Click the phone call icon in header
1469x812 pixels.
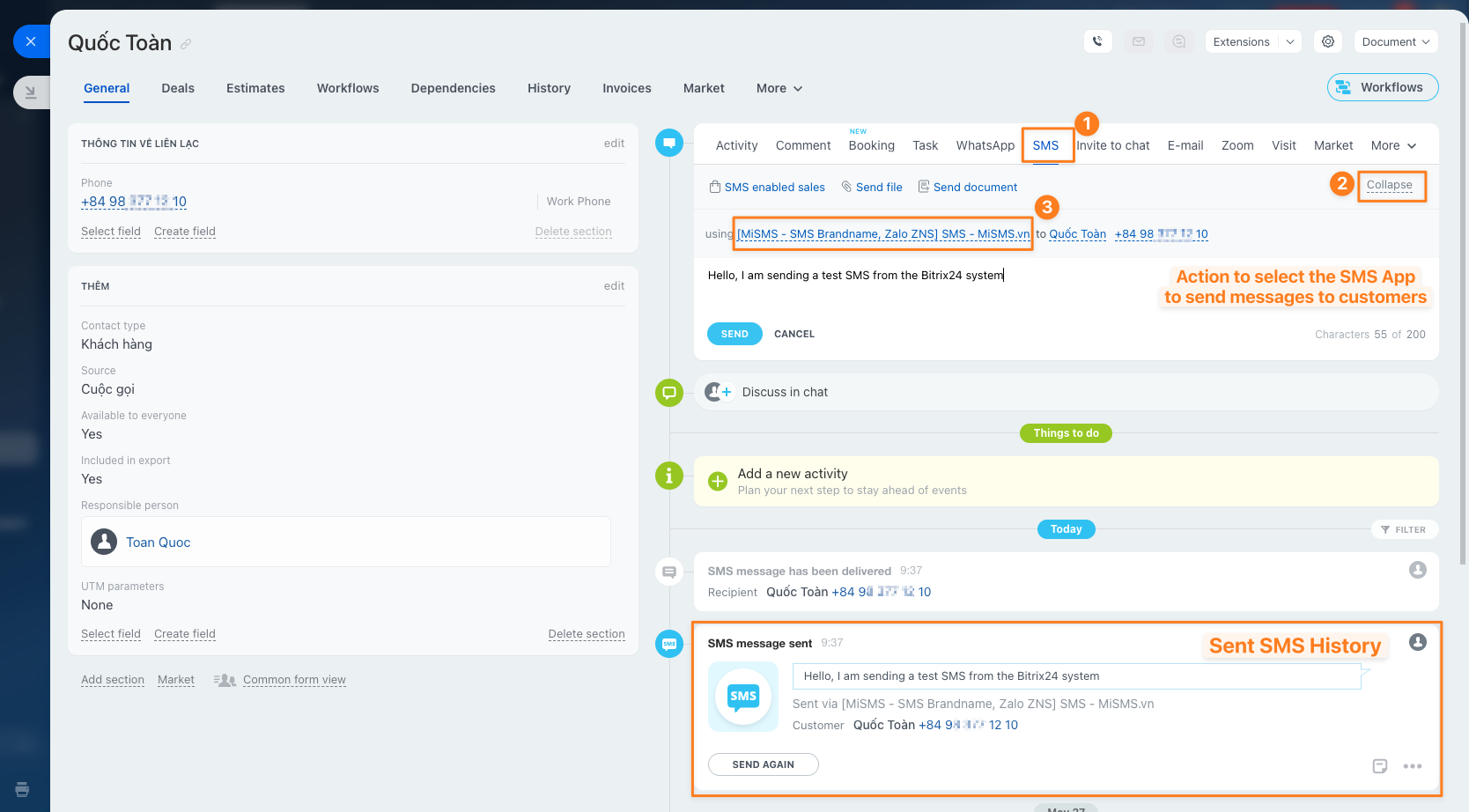tap(1097, 41)
